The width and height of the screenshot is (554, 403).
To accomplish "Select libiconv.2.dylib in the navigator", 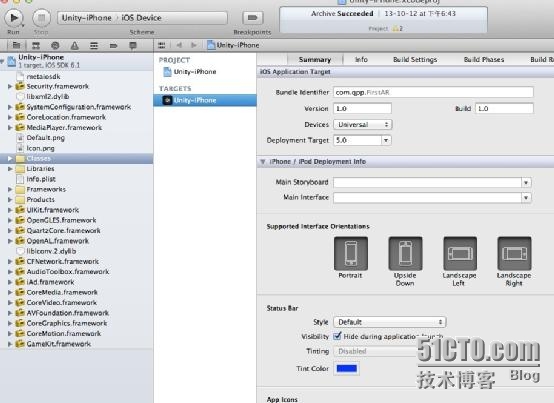I will point(51,251).
